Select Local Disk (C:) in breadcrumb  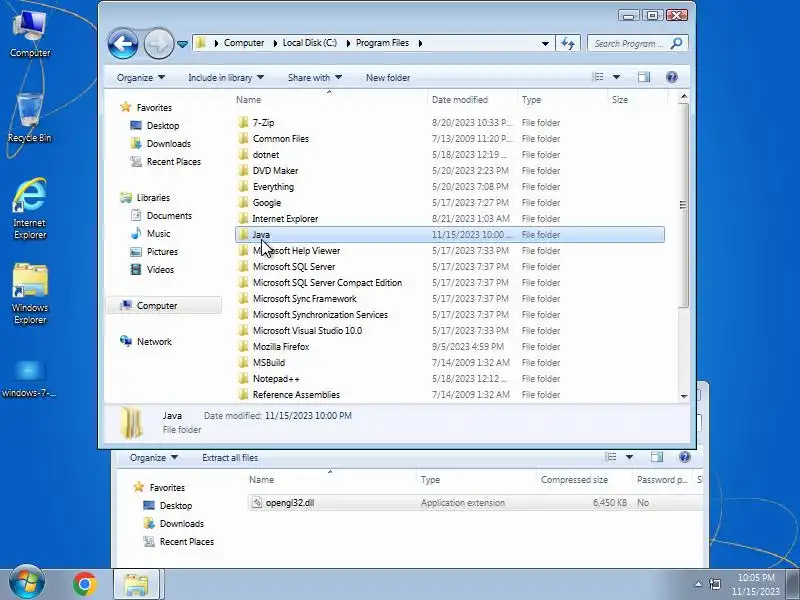[x=310, y=43]
